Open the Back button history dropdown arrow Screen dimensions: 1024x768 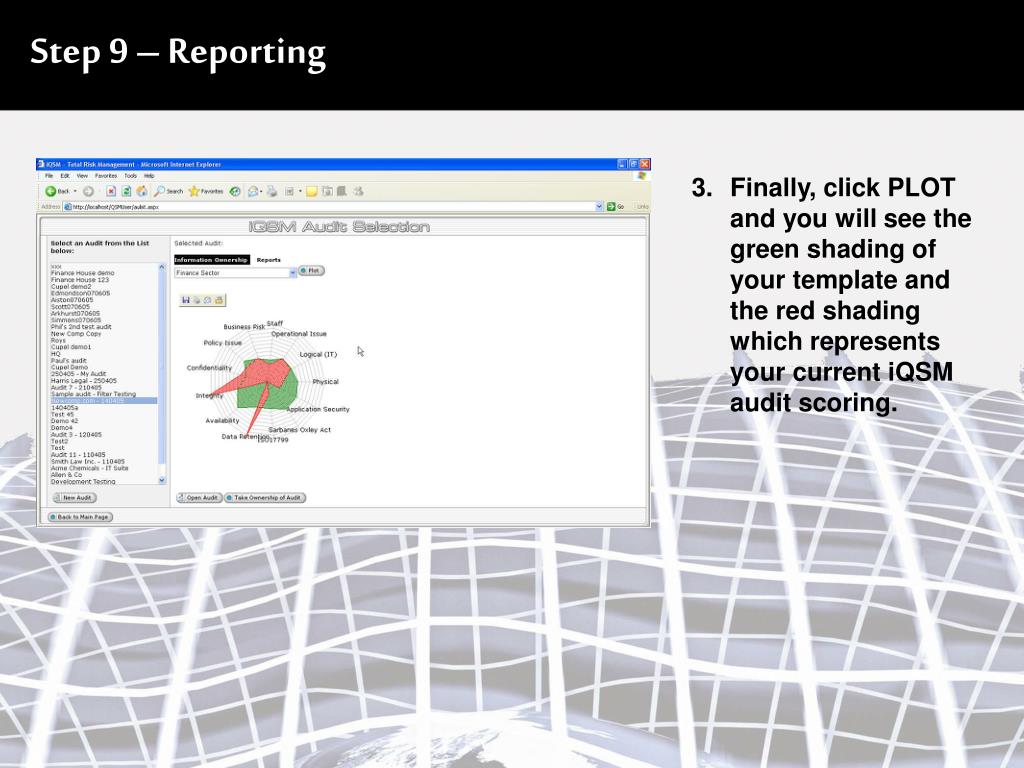[x=75, y=191]
